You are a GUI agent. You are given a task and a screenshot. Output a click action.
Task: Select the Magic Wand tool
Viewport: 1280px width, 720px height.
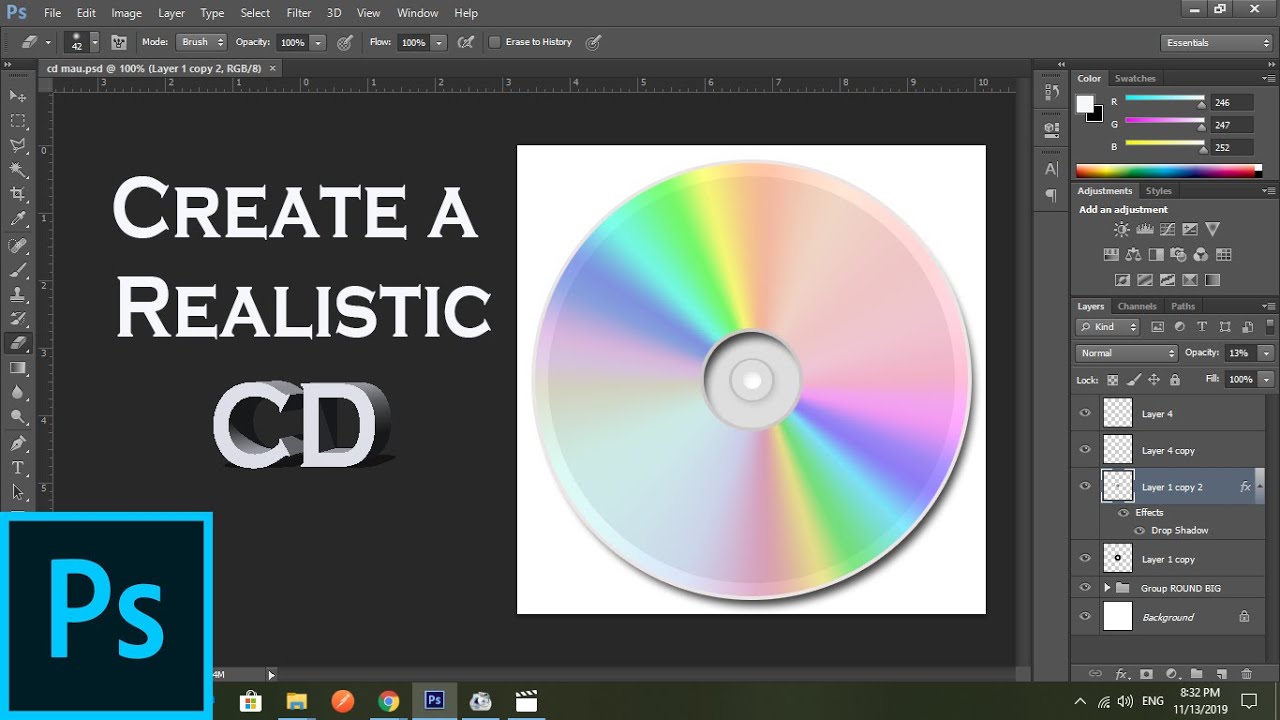click(x=18, y=170)
